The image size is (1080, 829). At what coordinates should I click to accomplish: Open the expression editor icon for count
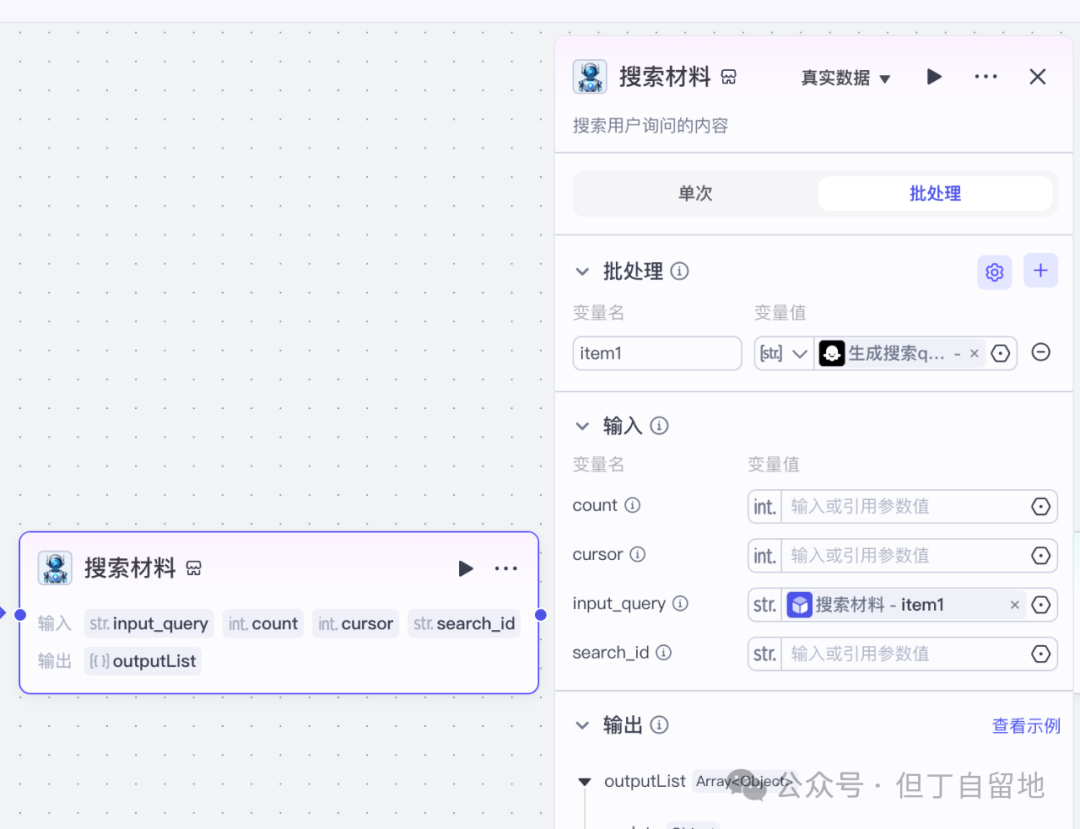click(1039, 506)
